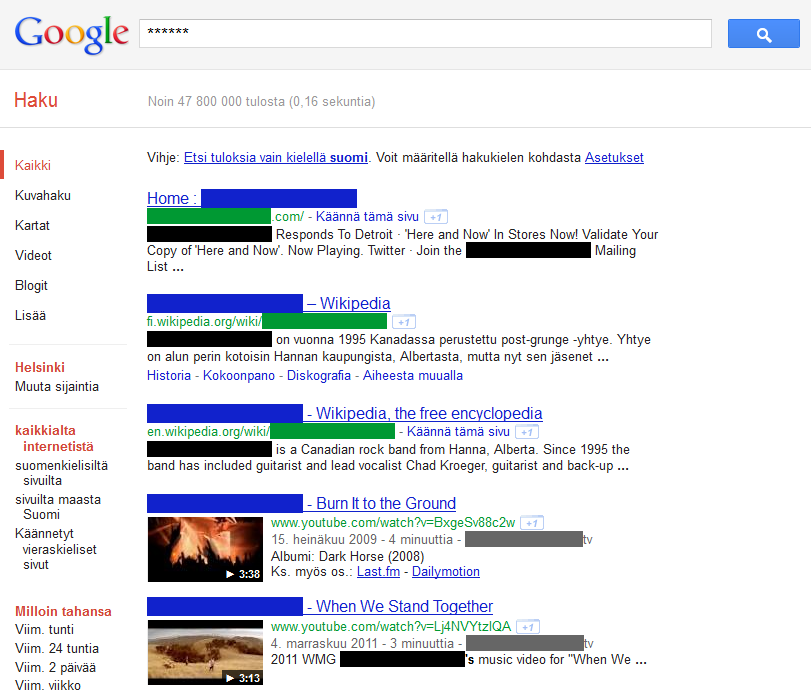Click +1 button on When We Stand Together result

528,627
